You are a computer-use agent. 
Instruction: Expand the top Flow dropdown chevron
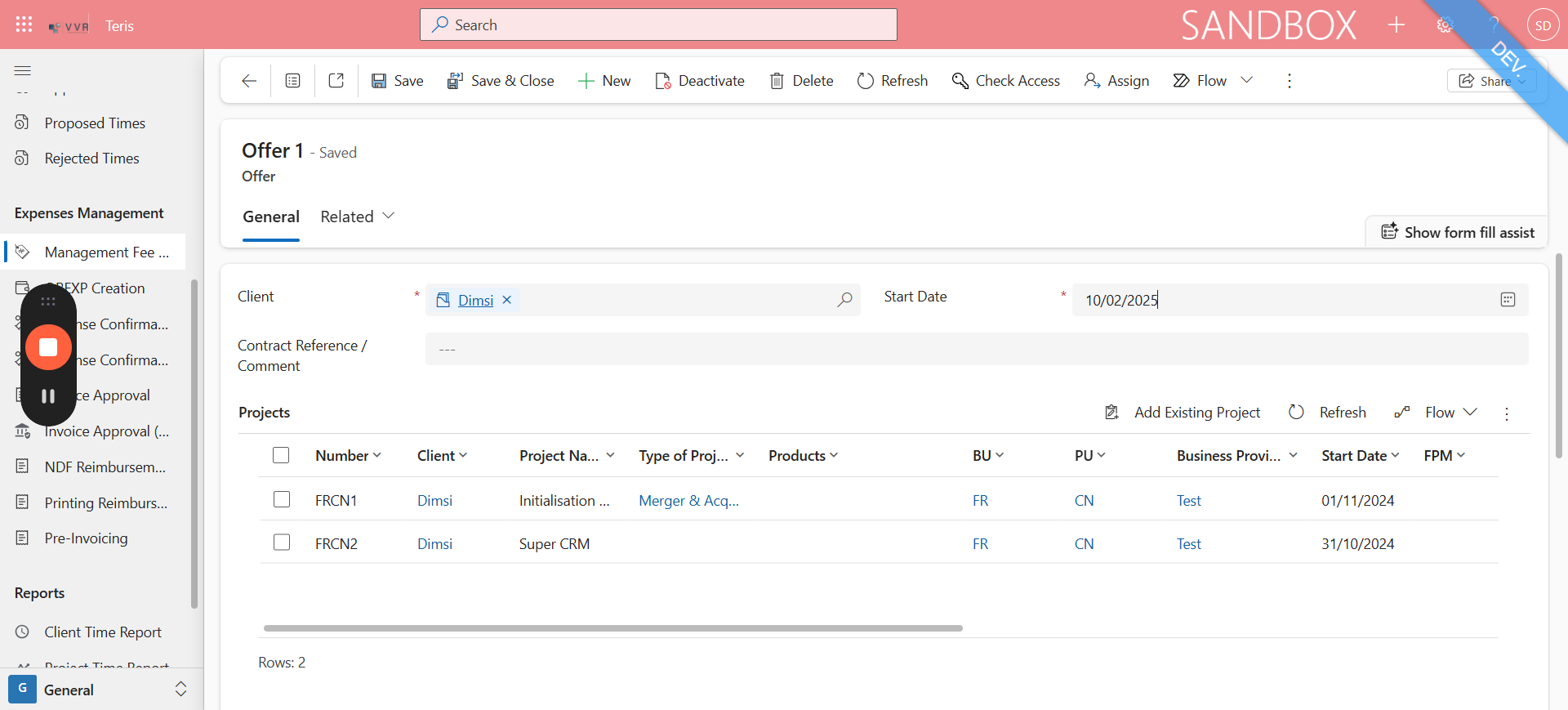pos(1247,80)
